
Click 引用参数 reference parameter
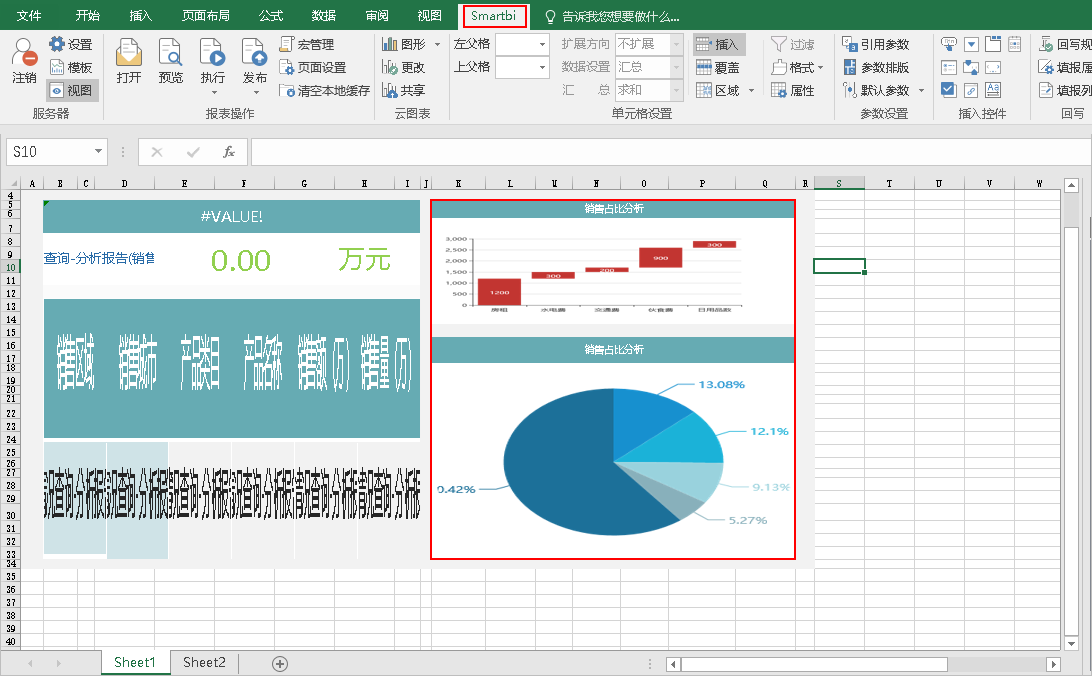pos(875,45)
